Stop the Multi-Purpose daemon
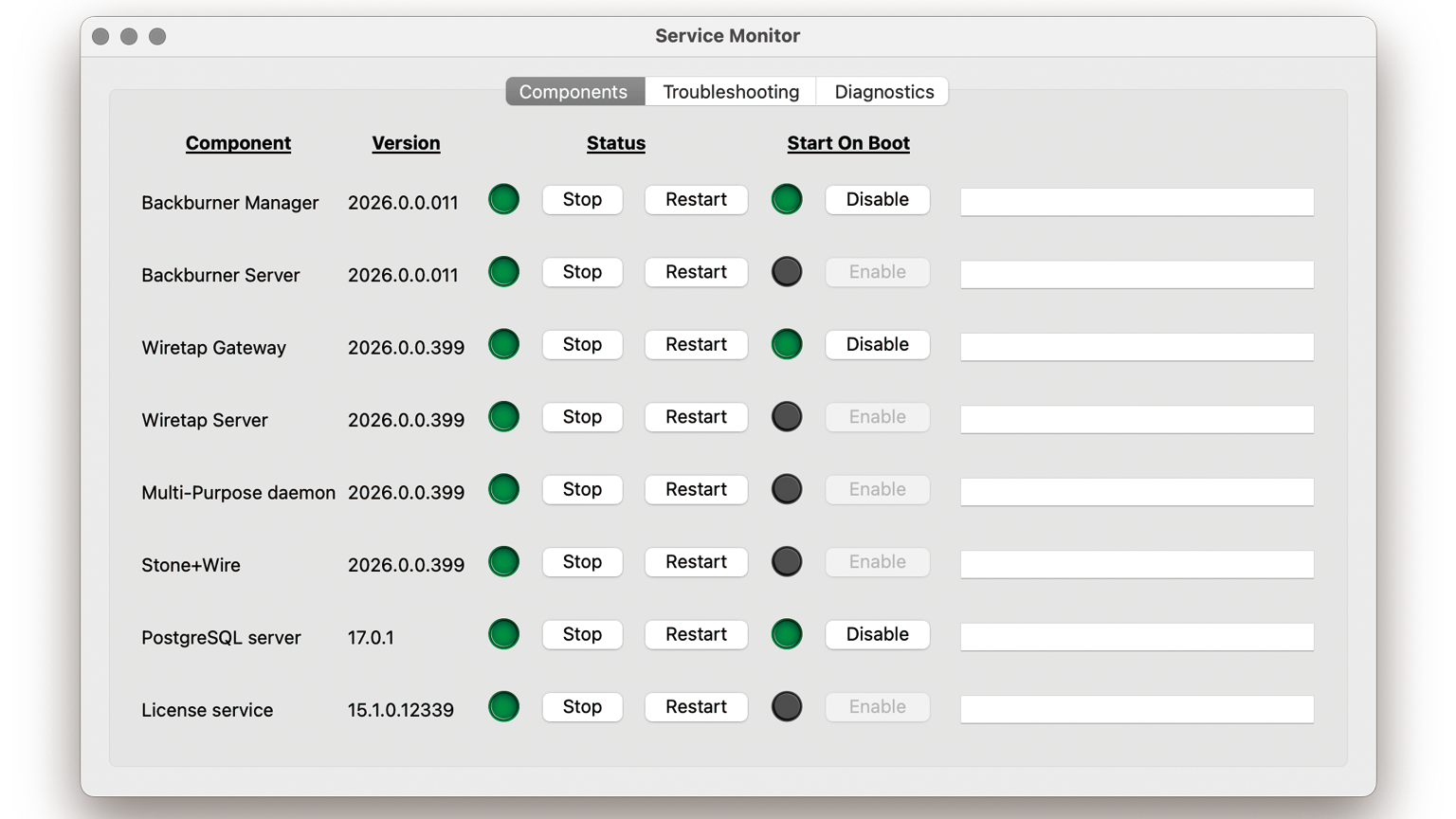Screen dimensions: 1456x819 click(x=582, y=489)
